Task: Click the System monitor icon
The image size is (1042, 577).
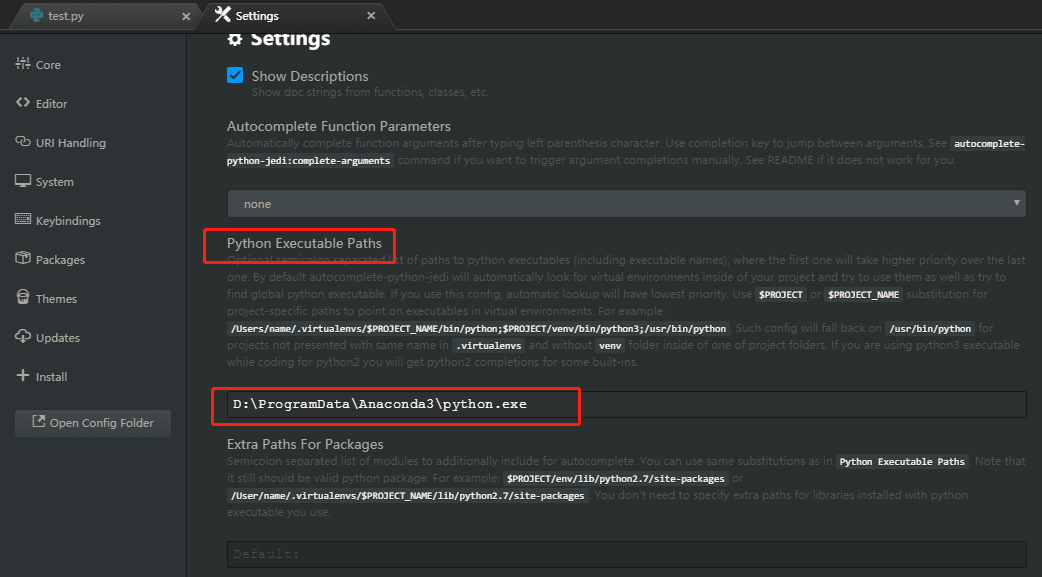Action: (x=23, y=181)
